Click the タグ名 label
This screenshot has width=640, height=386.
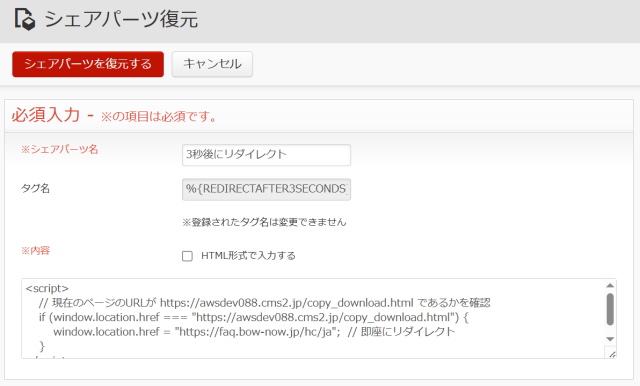(35, 189)
